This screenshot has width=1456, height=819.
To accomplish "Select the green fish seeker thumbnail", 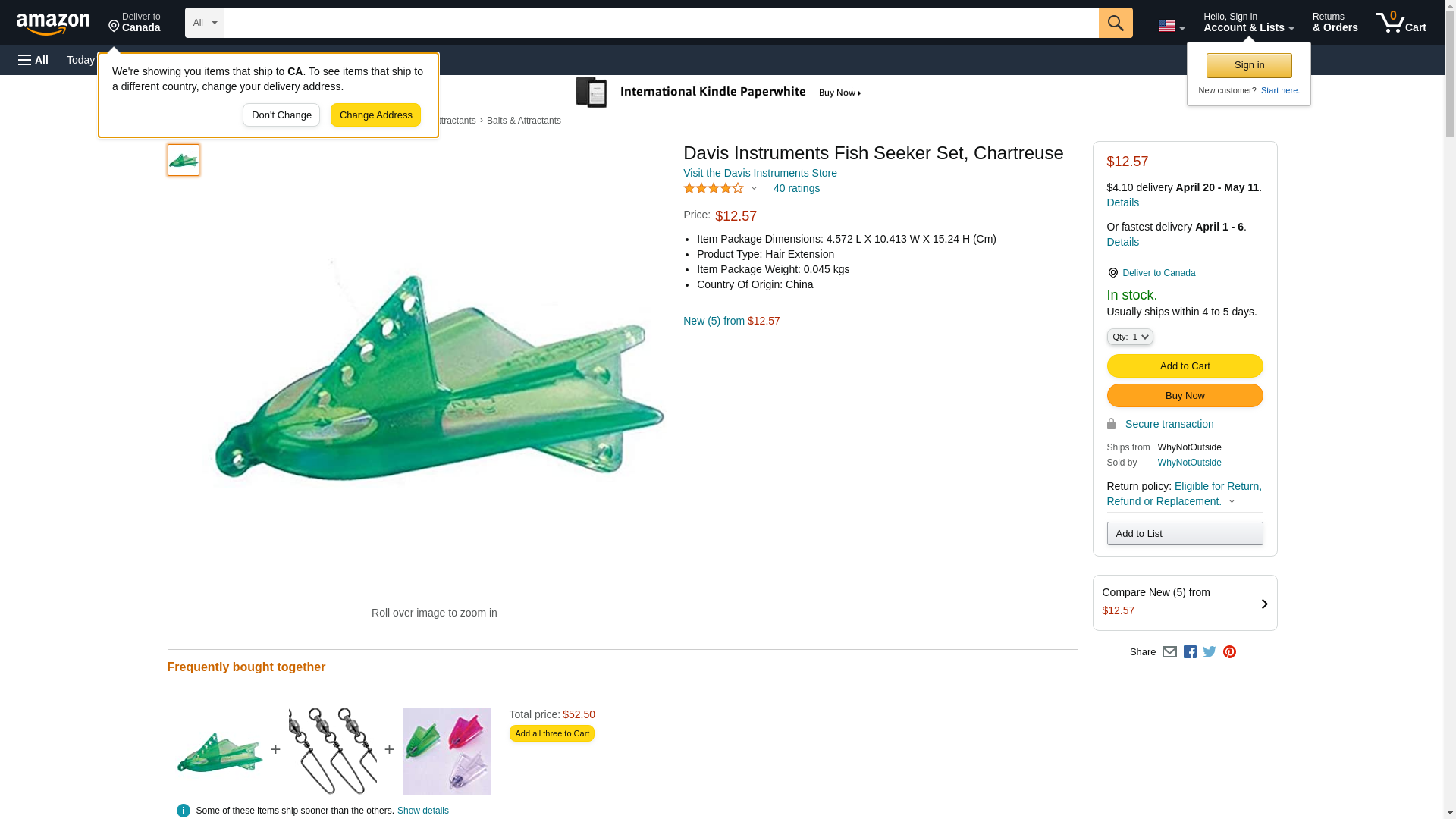I will (184, 160).
